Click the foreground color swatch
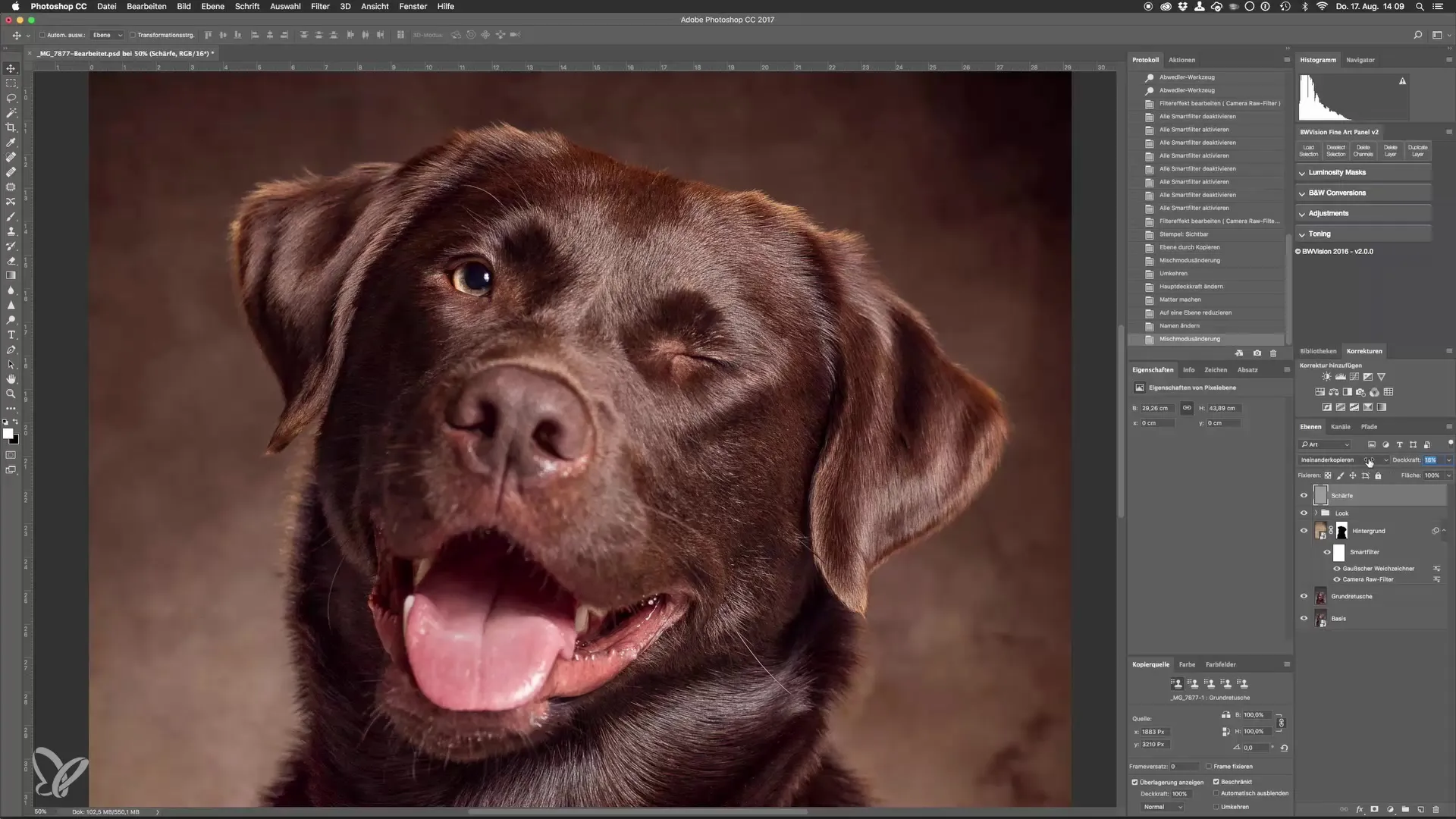Viewport: 1456px width, 819px height. pos(8,434)
